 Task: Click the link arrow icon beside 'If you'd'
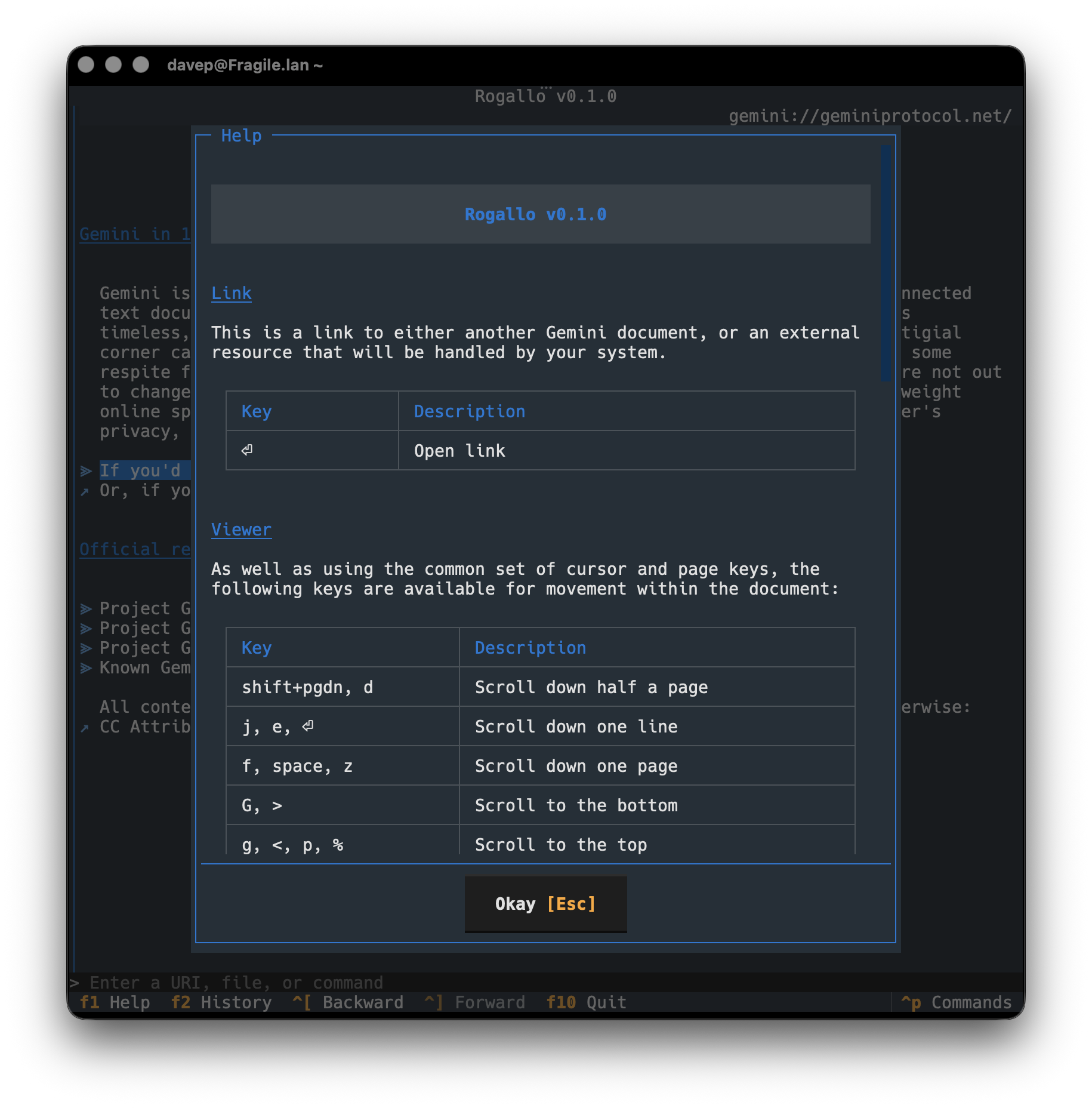[x=86, y=471]
